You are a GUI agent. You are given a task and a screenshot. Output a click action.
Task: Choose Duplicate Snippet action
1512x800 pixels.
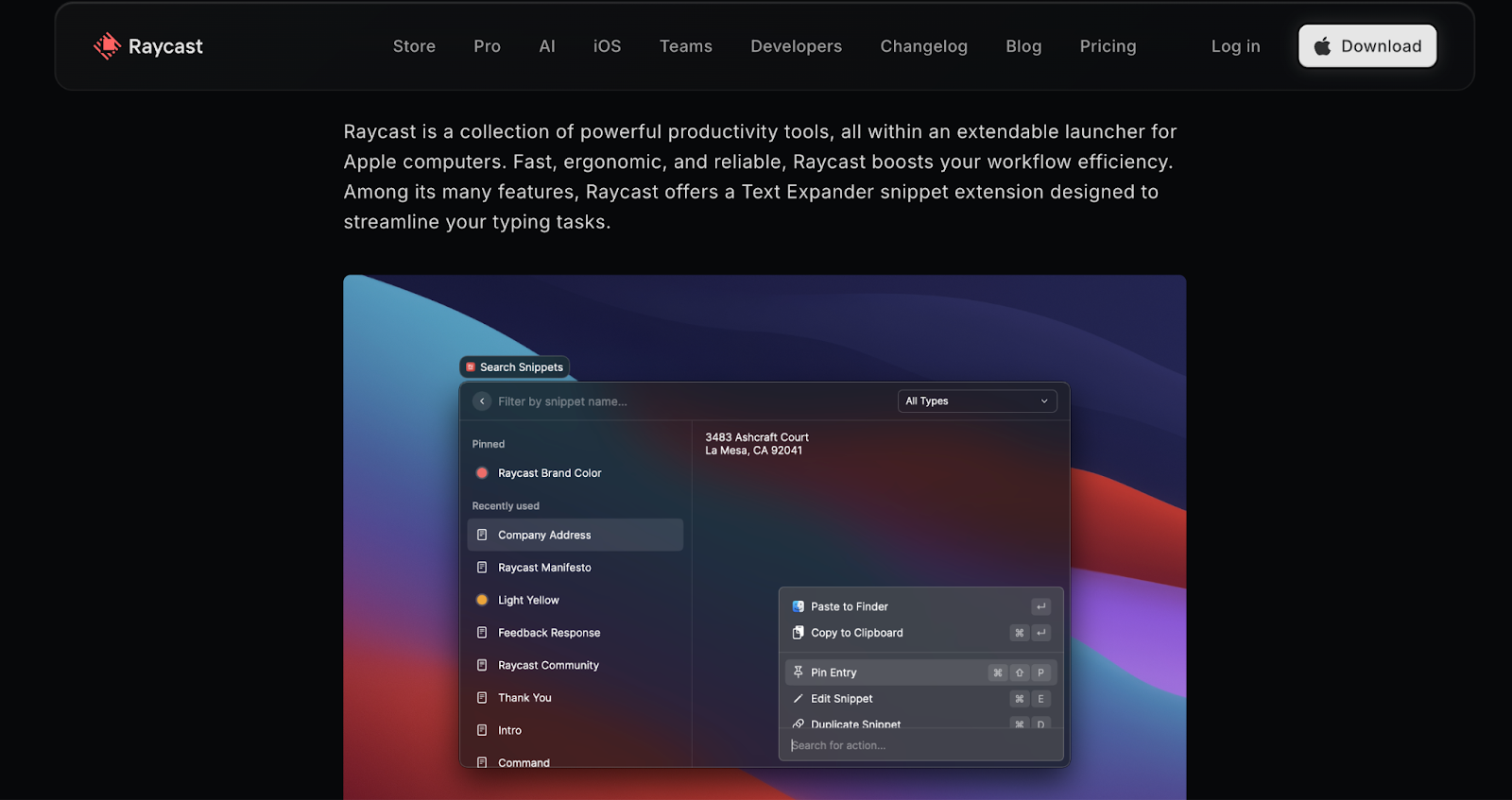pyautogui.click(x=920, y=723)
